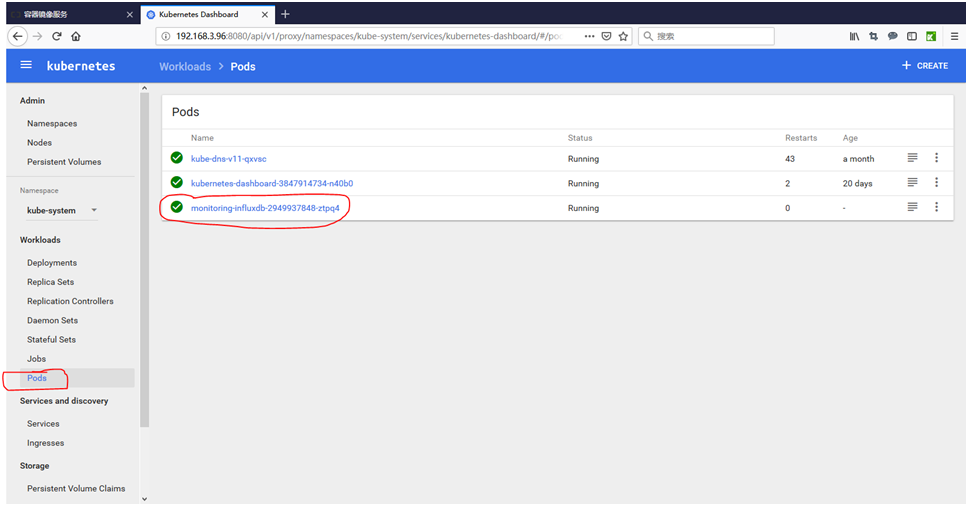Click the sidebar scroll down arrow
This screenshot has width=968, height=506.
[x=144, y=499]
